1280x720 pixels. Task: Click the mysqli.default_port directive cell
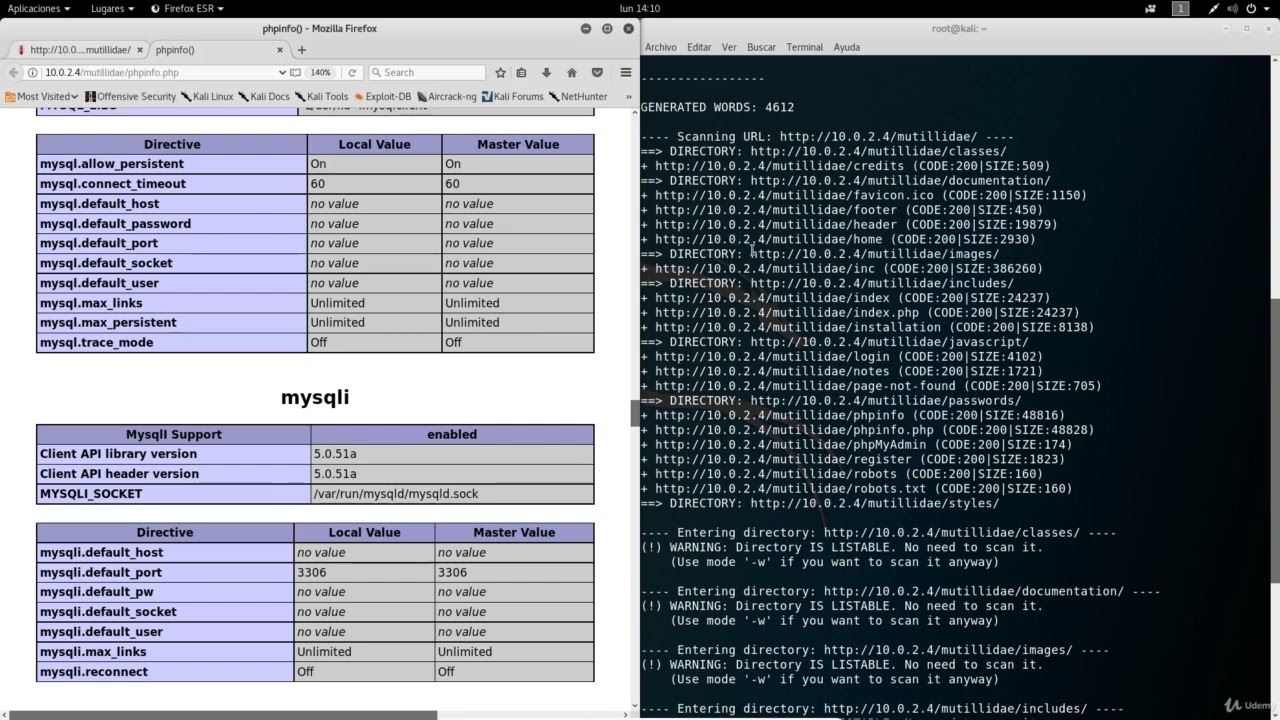tap(165, 572)
